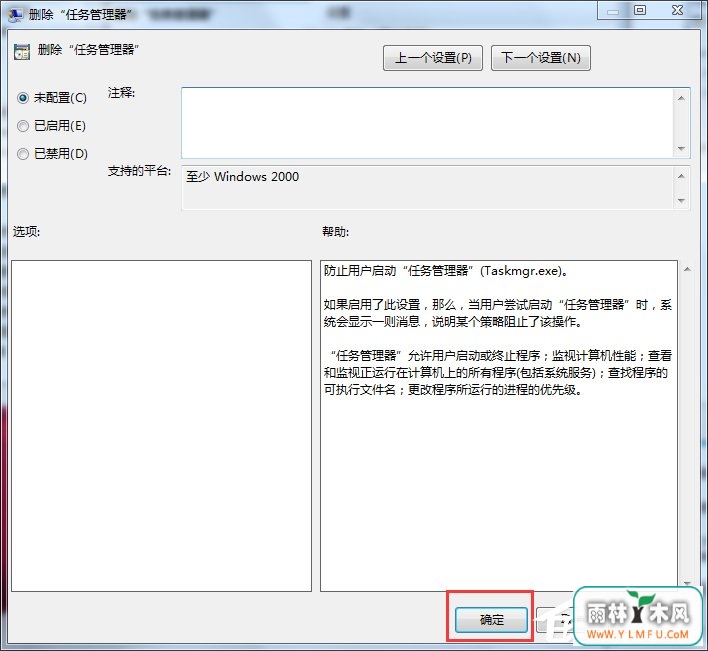The width and height of the screenshot is (708, 651).
Task: Click the 注释 label
Action: pyautogui.click(x=121, y=93)
